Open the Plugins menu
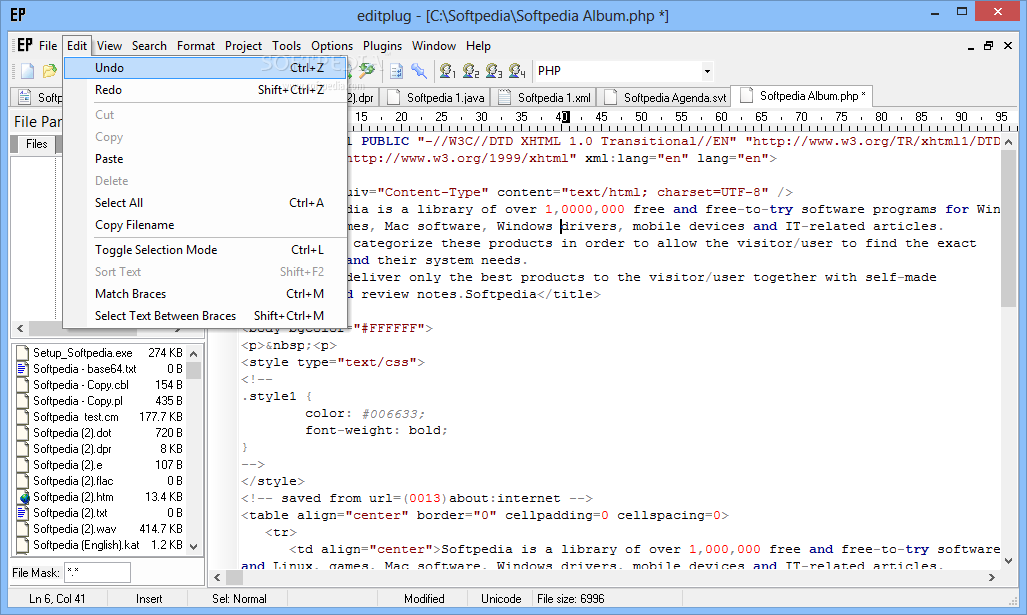This screenshot has height=615, width=1027. pyautogui.click(x=383, y=45)
